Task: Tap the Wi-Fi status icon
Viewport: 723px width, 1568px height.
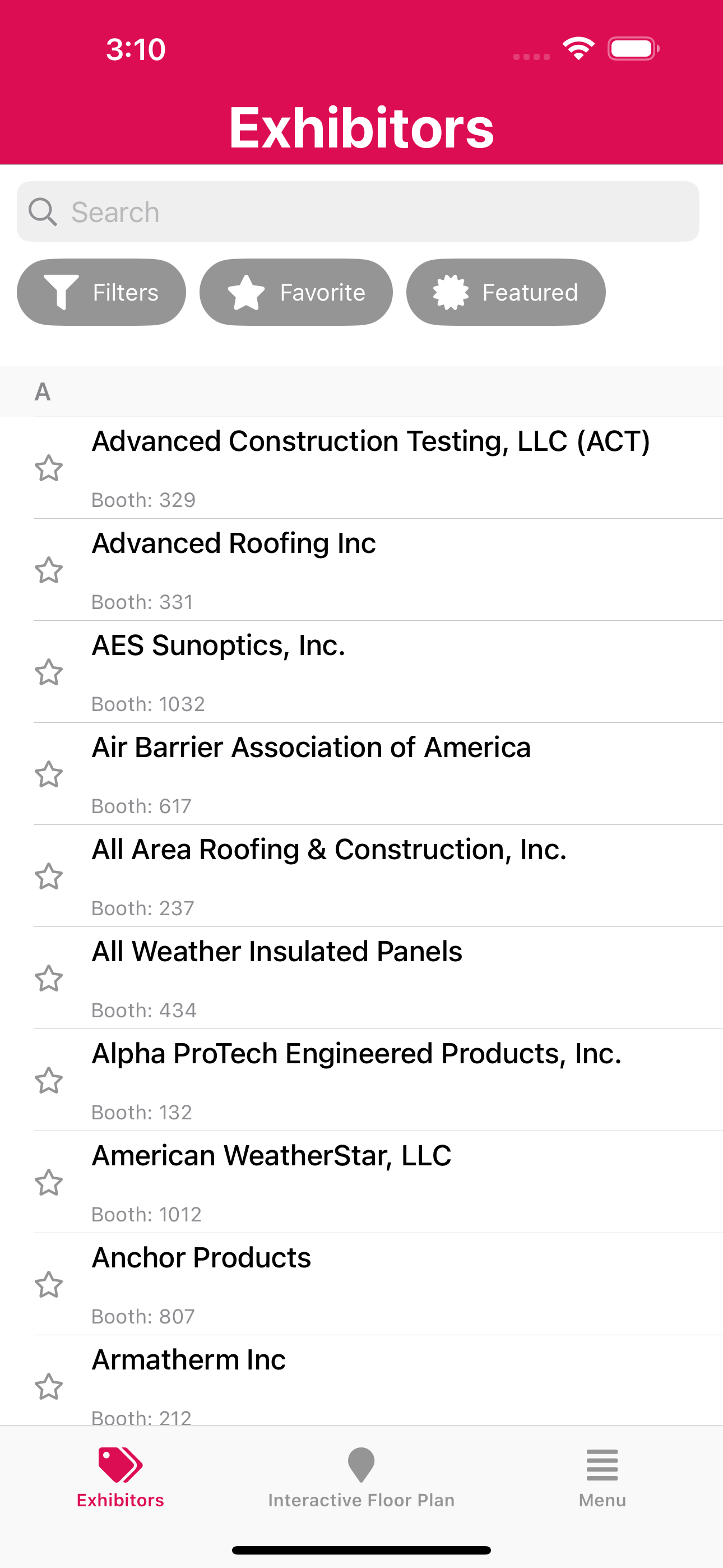Action: coord(578,49)
